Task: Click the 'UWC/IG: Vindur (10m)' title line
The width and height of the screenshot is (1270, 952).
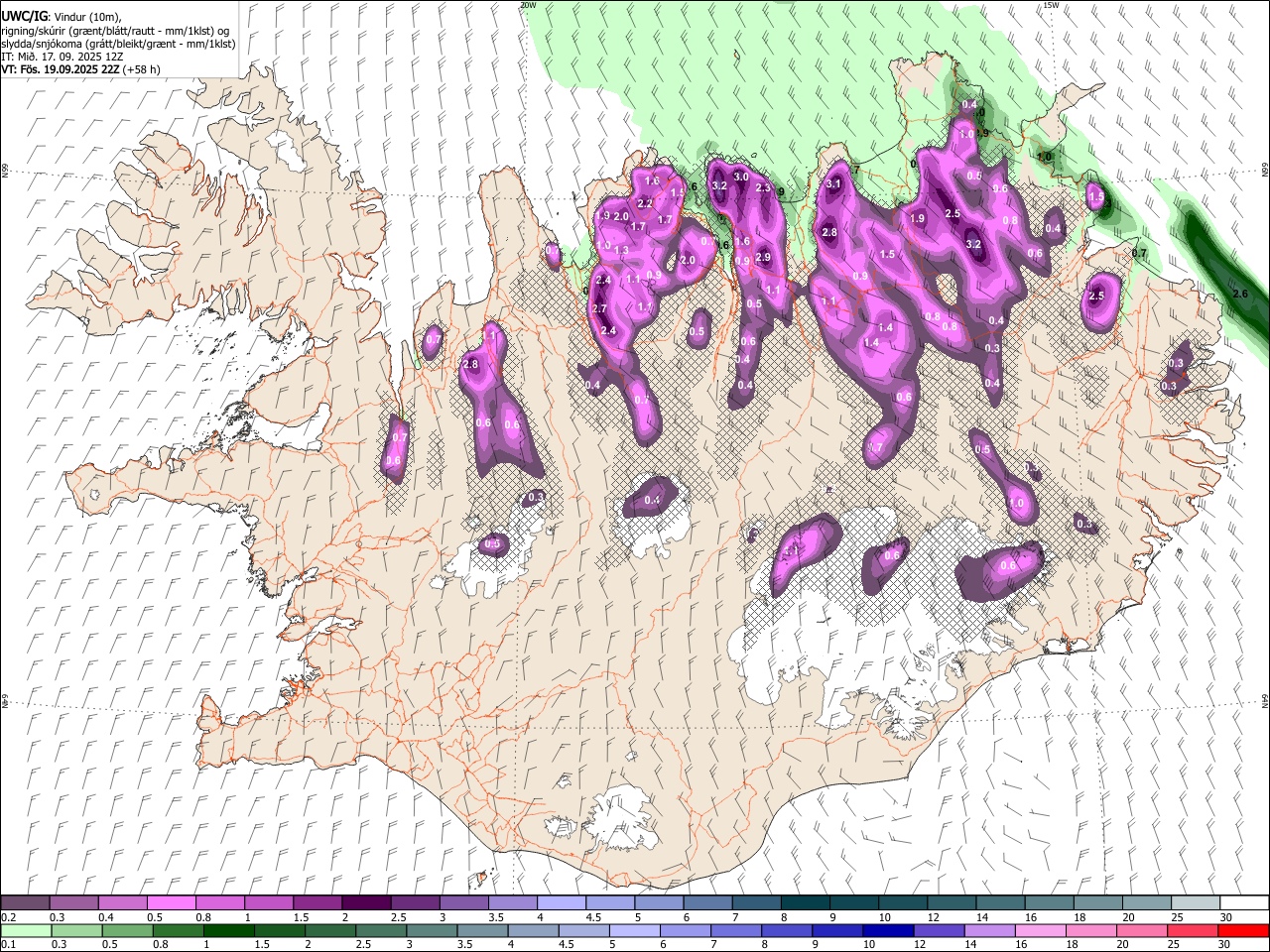Action: point(61,18)
